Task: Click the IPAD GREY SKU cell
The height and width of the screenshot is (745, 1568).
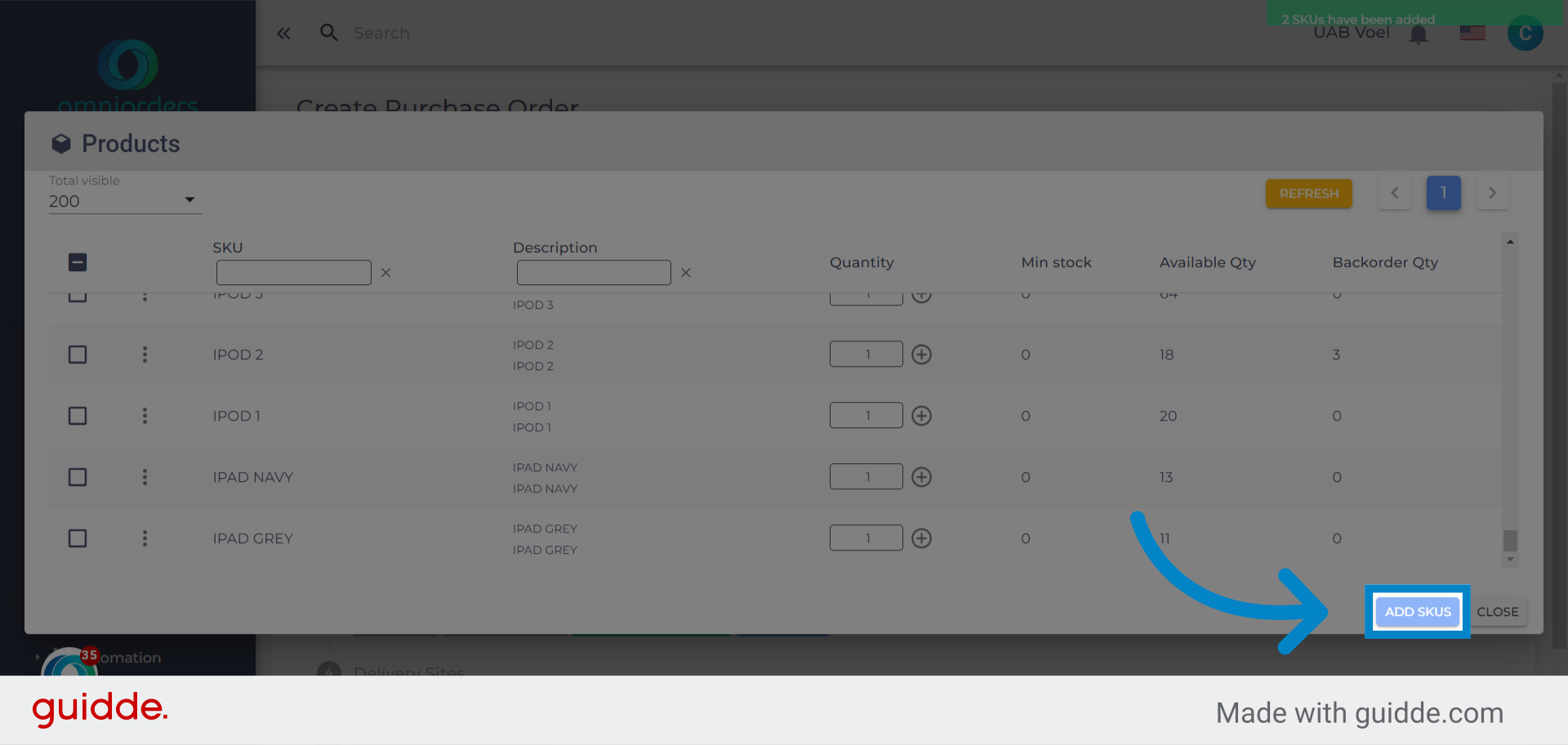Action: coord(253,538)
